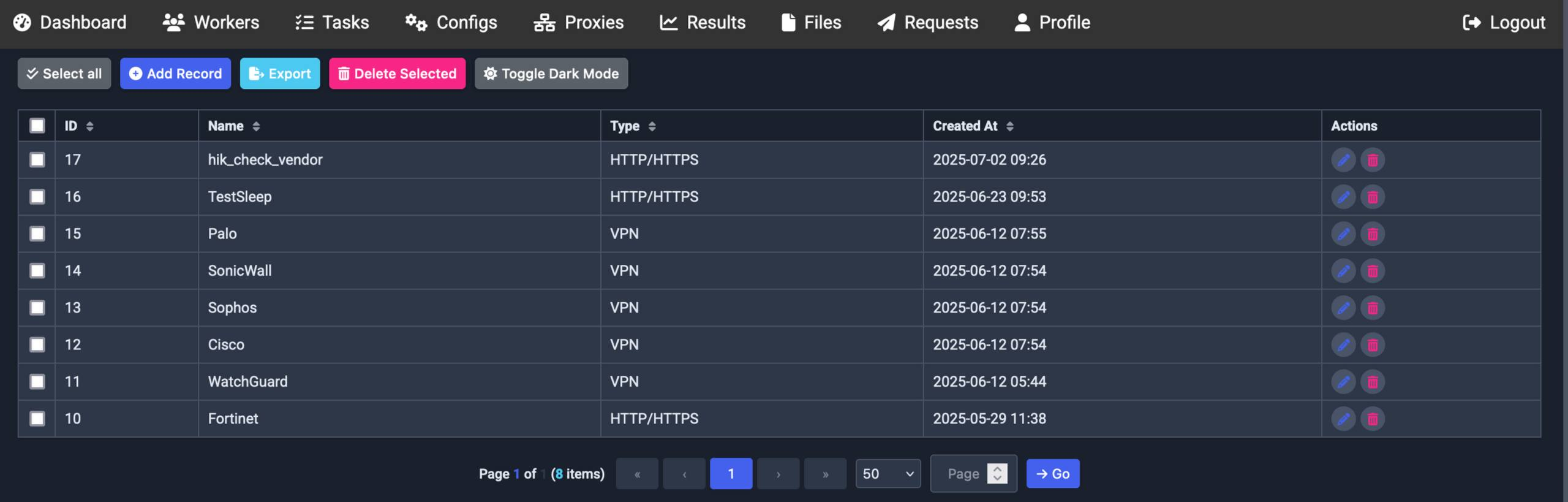Click the pencil edit icon for Palo
1568x502 pixels.
point(1343,234)
